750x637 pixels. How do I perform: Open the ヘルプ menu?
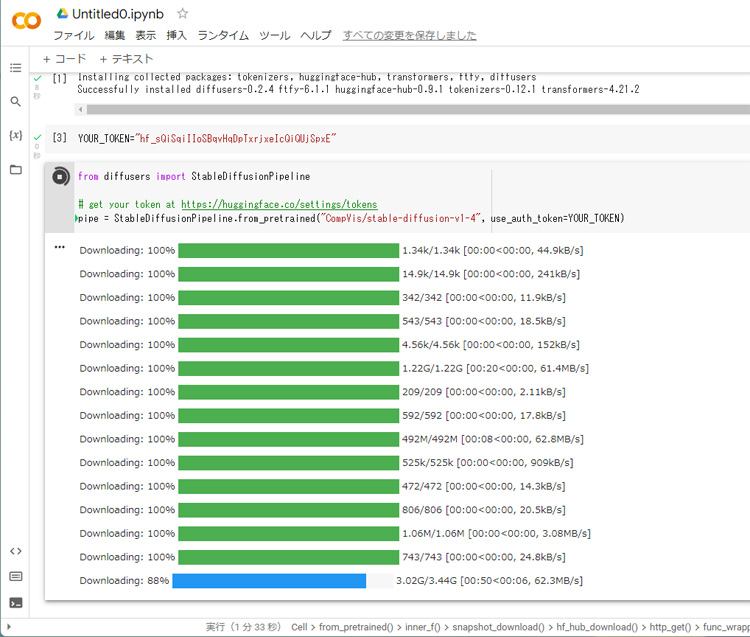[x=316, y=35]
